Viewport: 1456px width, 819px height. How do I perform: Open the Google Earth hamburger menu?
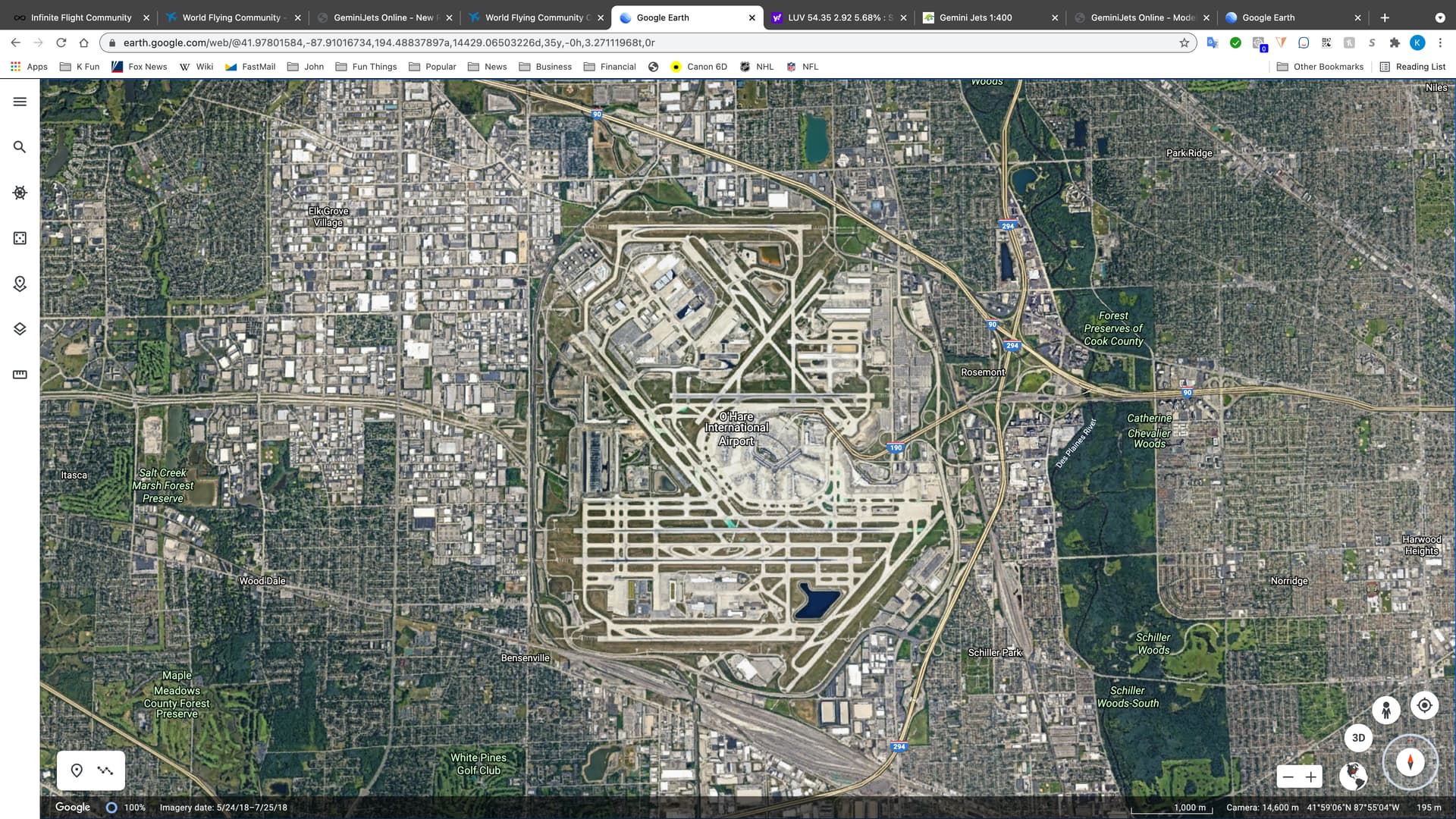tap(20, 102)
